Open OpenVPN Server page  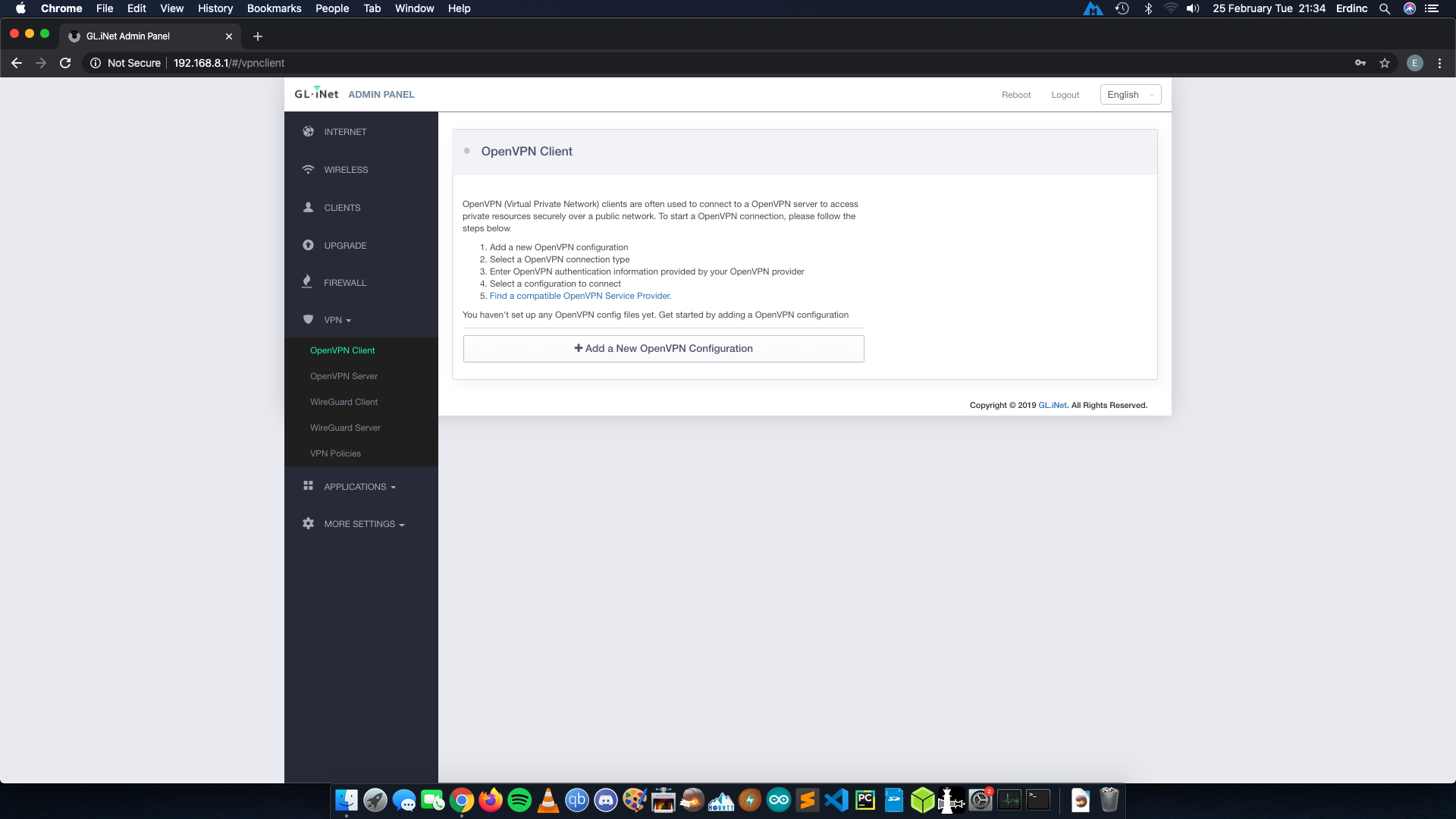tap(344, 376)
